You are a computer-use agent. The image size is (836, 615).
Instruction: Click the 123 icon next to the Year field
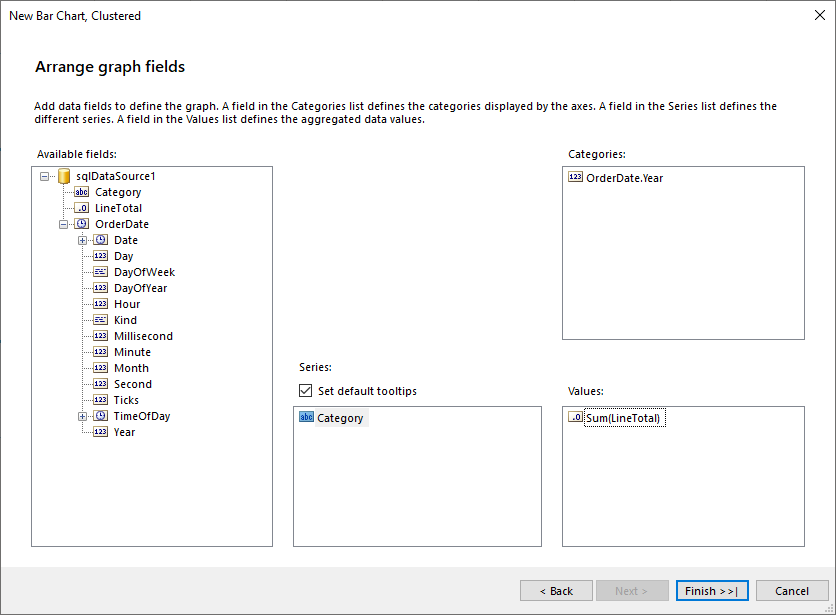[100, 431]
